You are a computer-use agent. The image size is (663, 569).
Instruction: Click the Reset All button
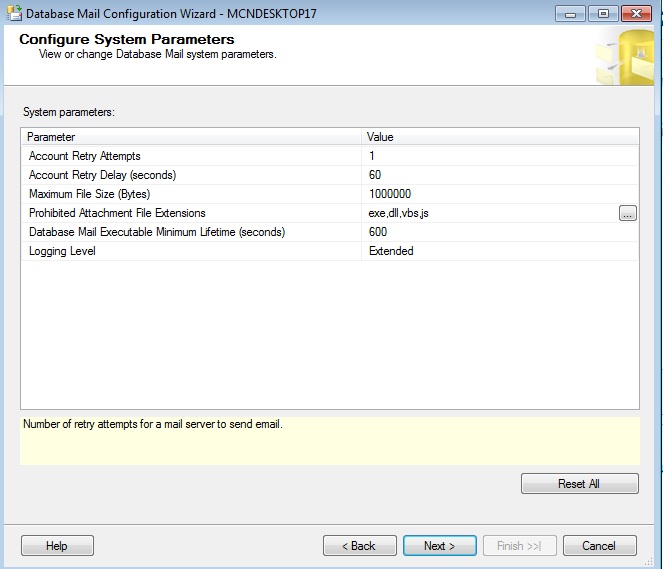tap(580, 484)
